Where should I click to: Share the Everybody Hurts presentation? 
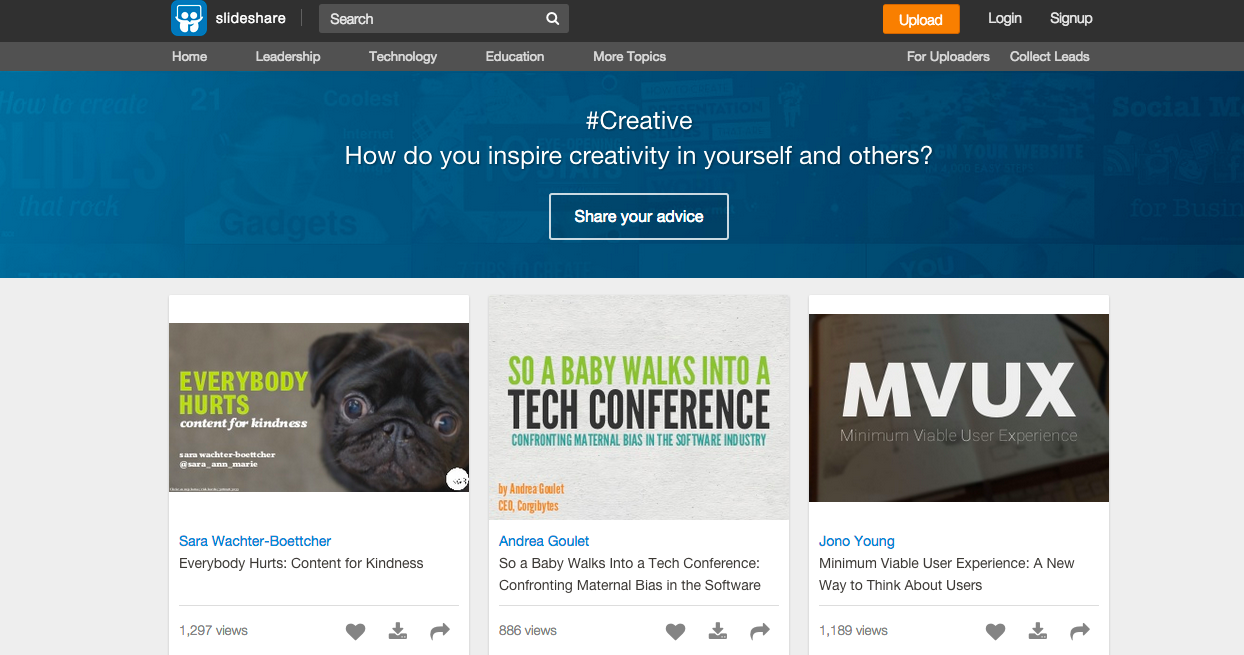click(439, 631)
